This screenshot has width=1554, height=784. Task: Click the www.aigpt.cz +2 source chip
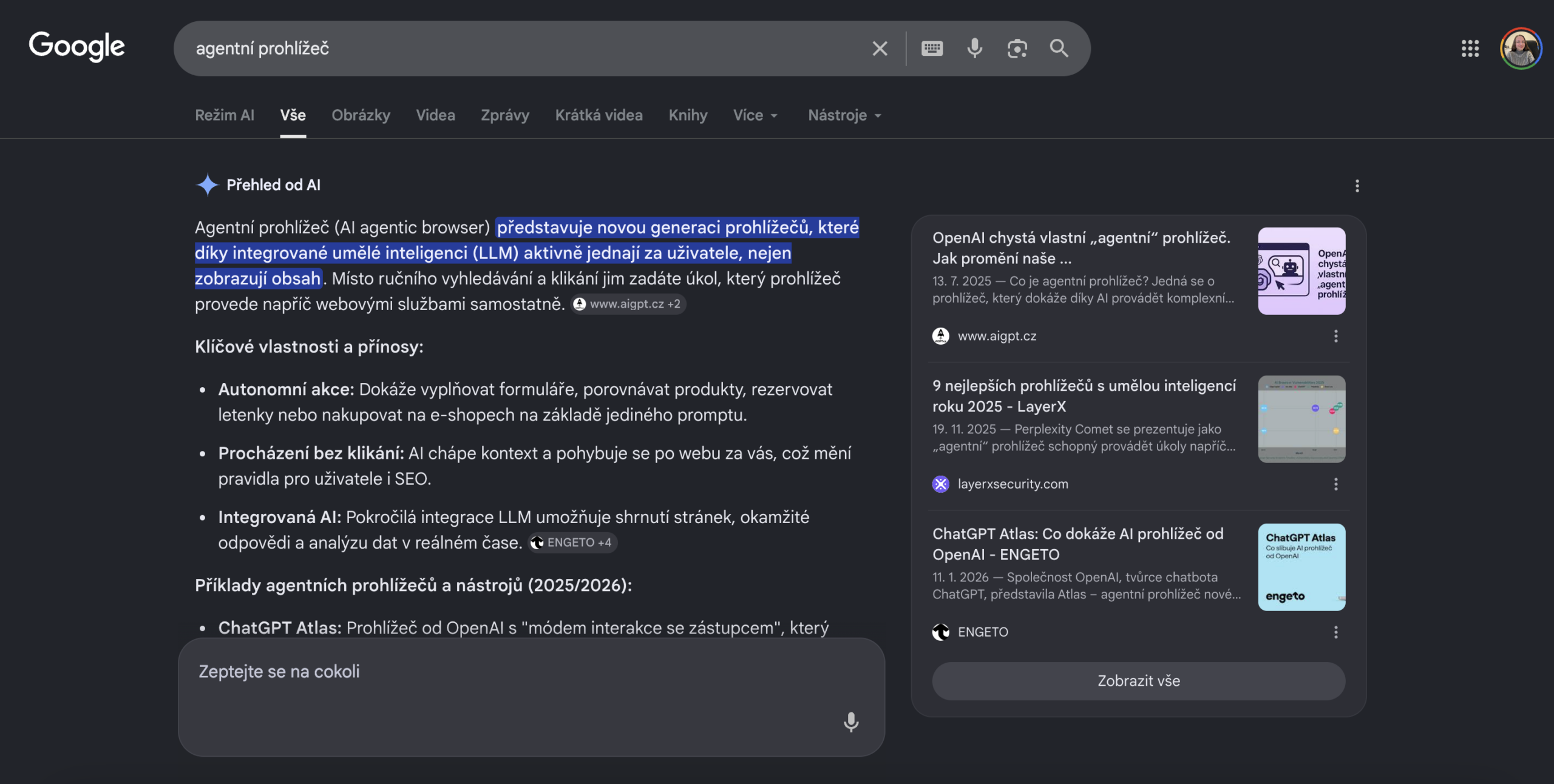click(x=628, y=304)
